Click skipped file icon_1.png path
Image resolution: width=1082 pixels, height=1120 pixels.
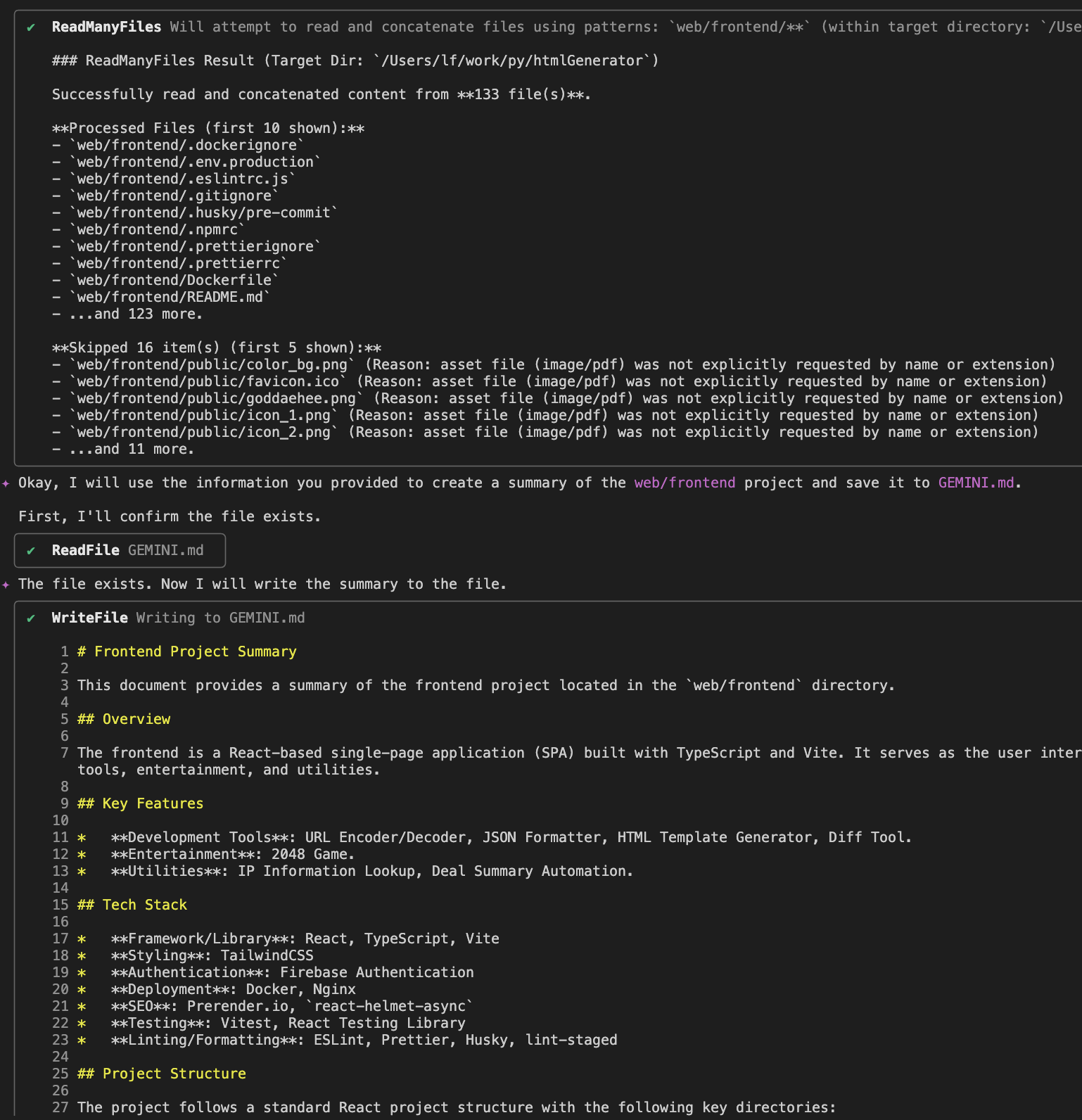[x=203, y=415]
